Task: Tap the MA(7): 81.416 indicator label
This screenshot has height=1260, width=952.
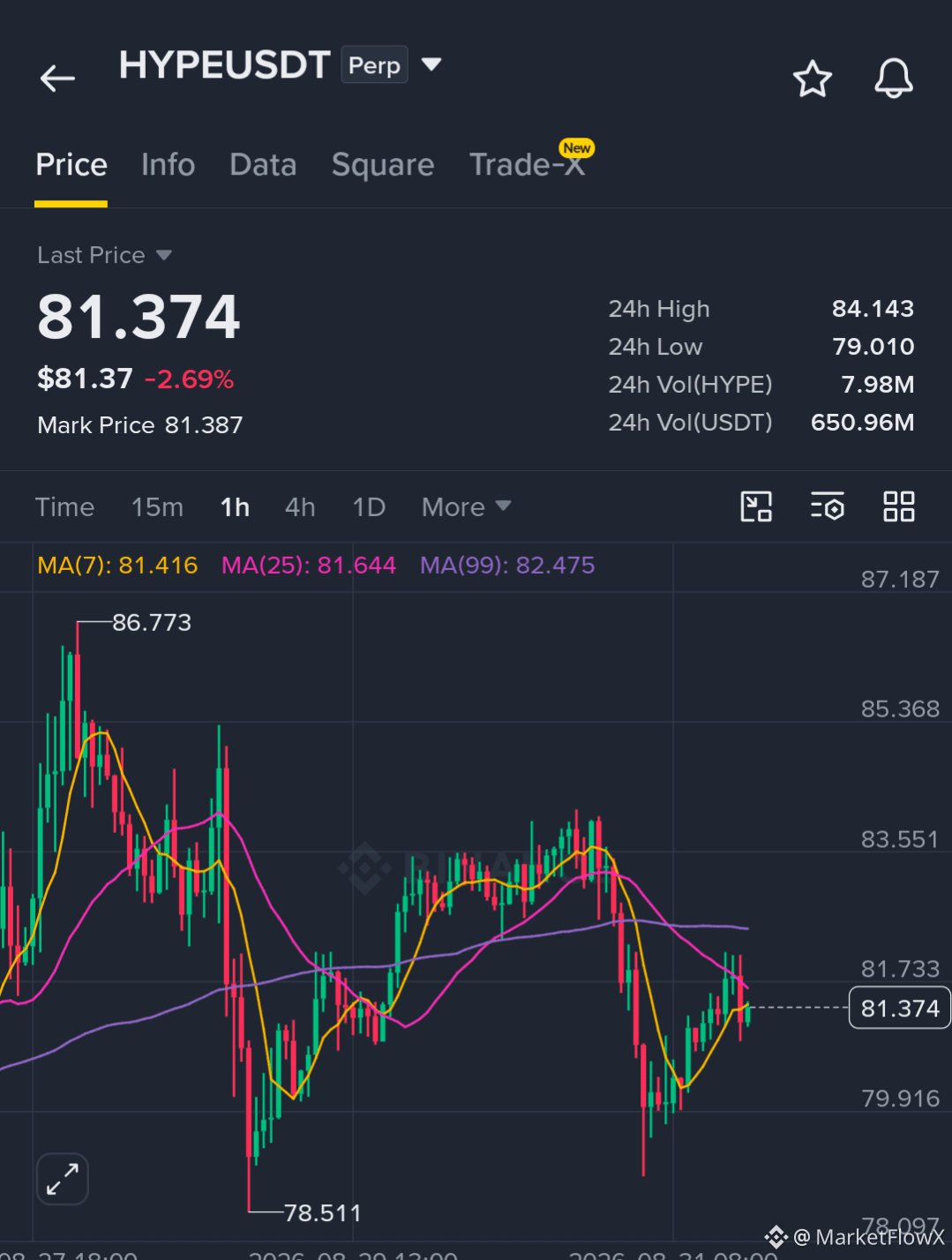Action: click(x=117, y=566)
